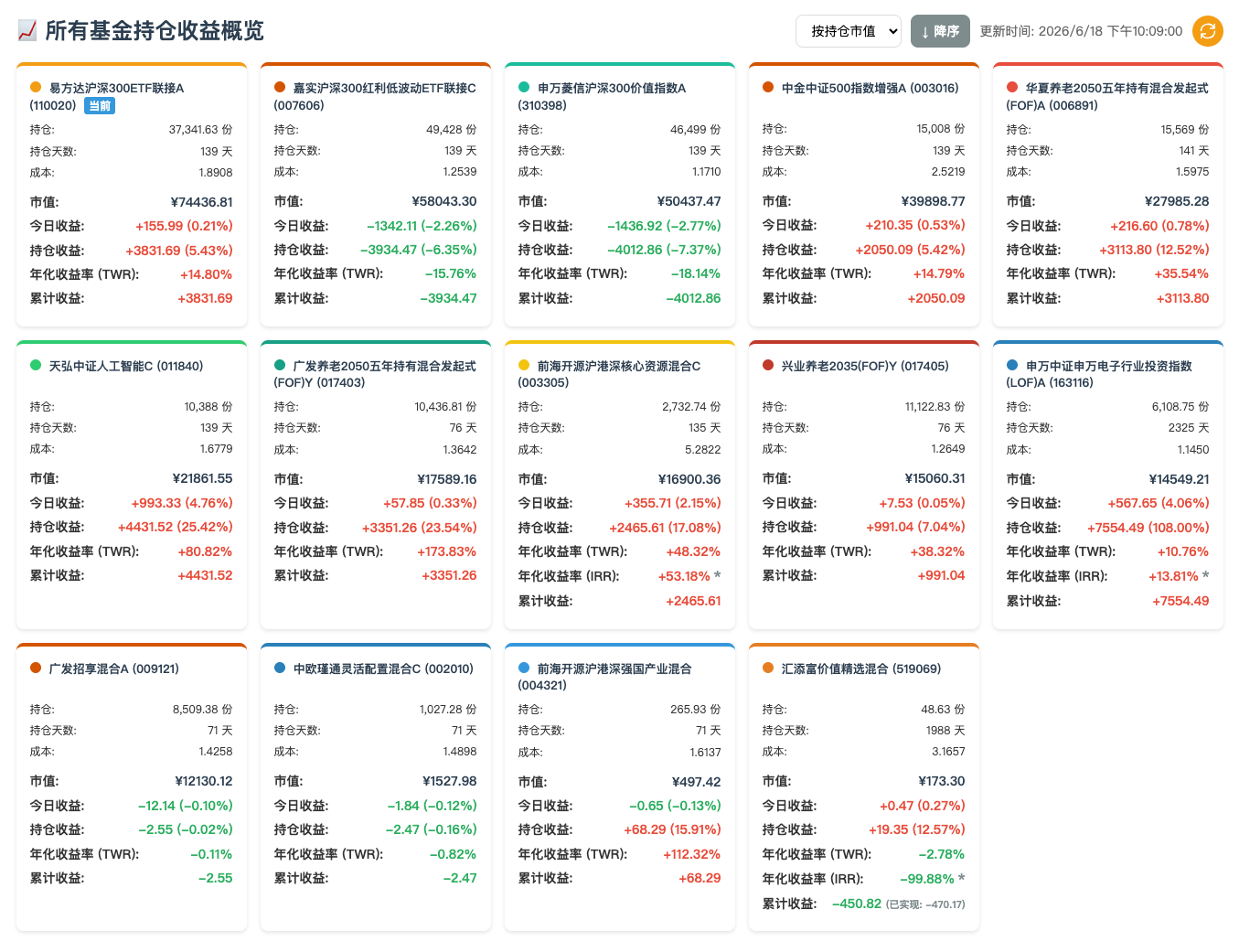Click the color dot of 前海开源沪港深强国产业混合
The image size is (1239, 952).
pos(524,668)
